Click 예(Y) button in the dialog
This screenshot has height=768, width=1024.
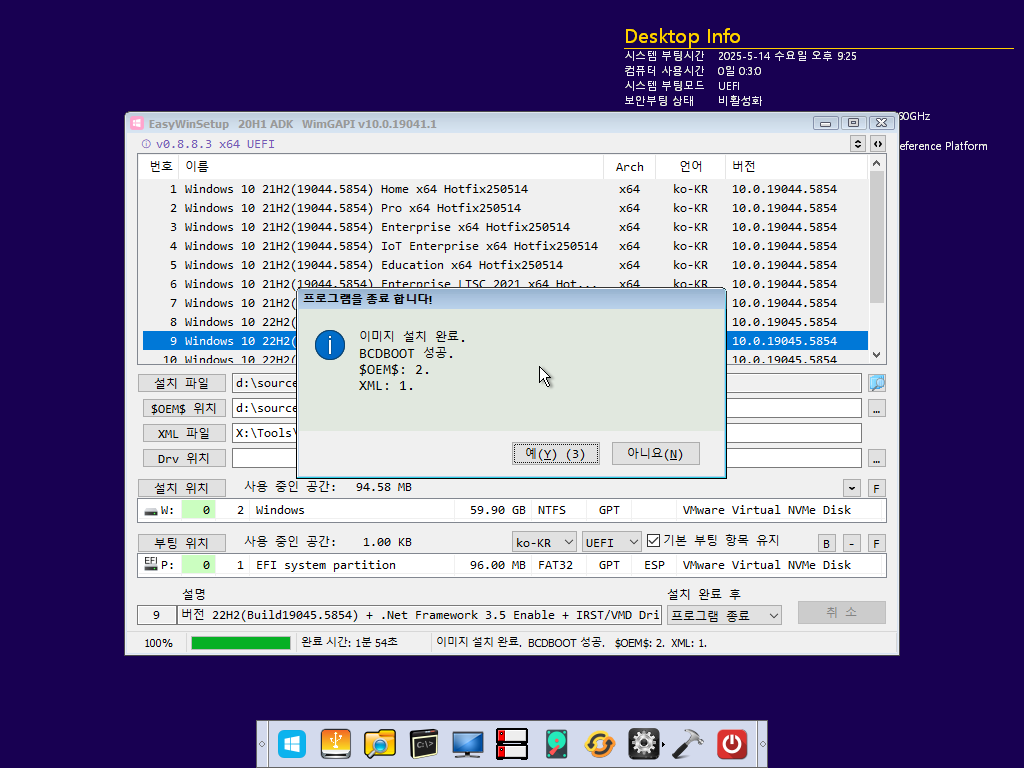(556, 454)
